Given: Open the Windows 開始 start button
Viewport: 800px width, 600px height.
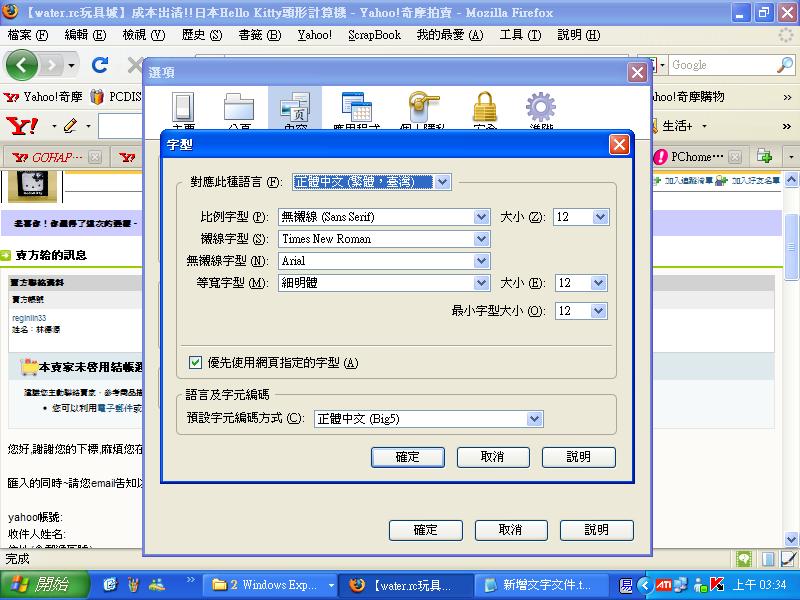Looking at the screenshot, I should [42, 585].
